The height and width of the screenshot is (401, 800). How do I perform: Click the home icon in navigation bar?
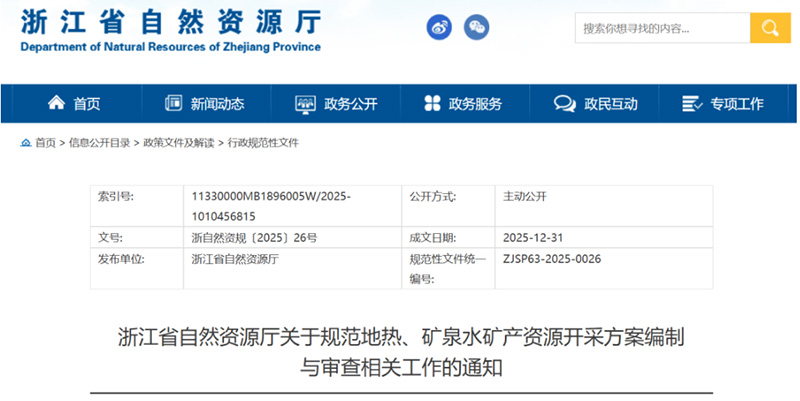point(57,103)
